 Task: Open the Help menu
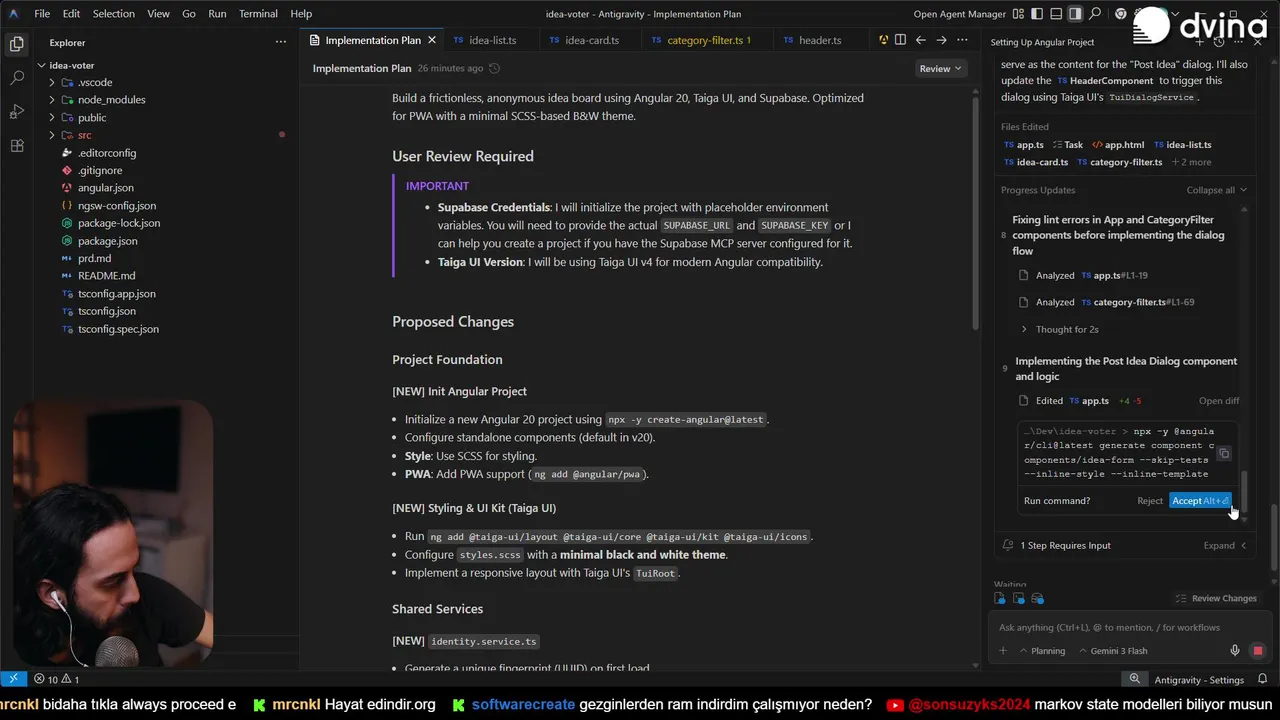tap(301, 14)
